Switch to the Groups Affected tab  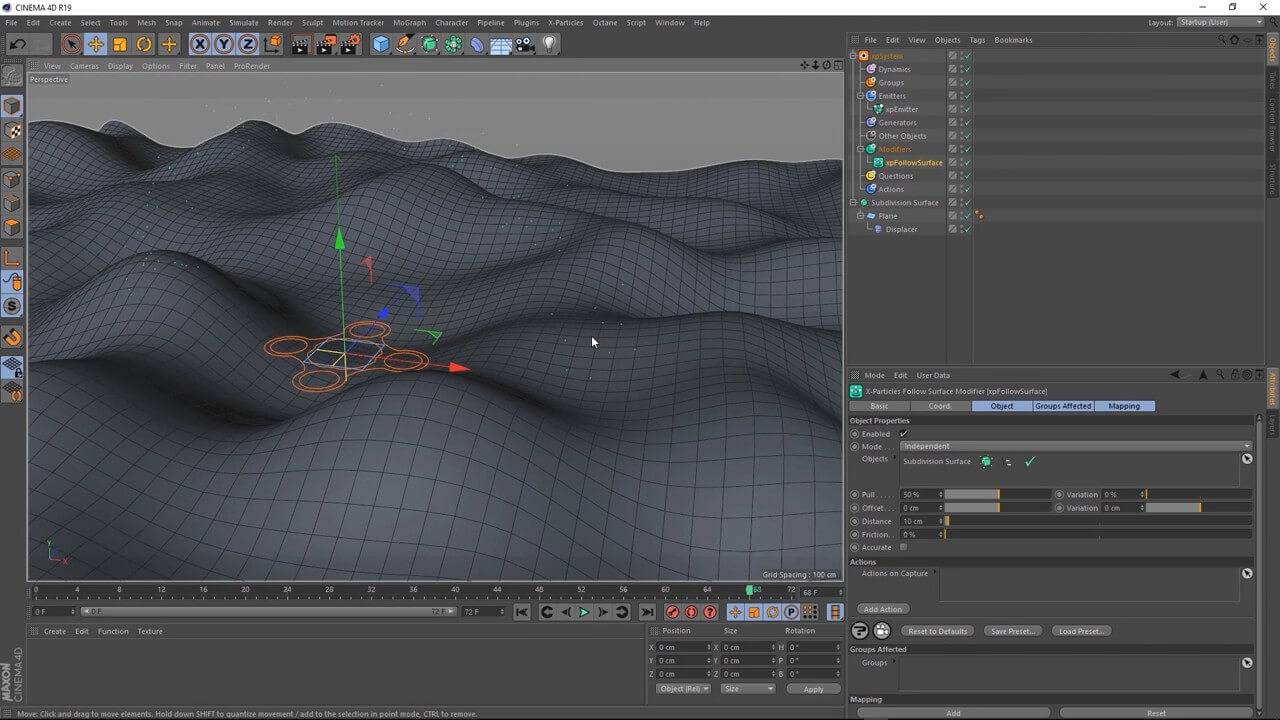[1063, 406]
